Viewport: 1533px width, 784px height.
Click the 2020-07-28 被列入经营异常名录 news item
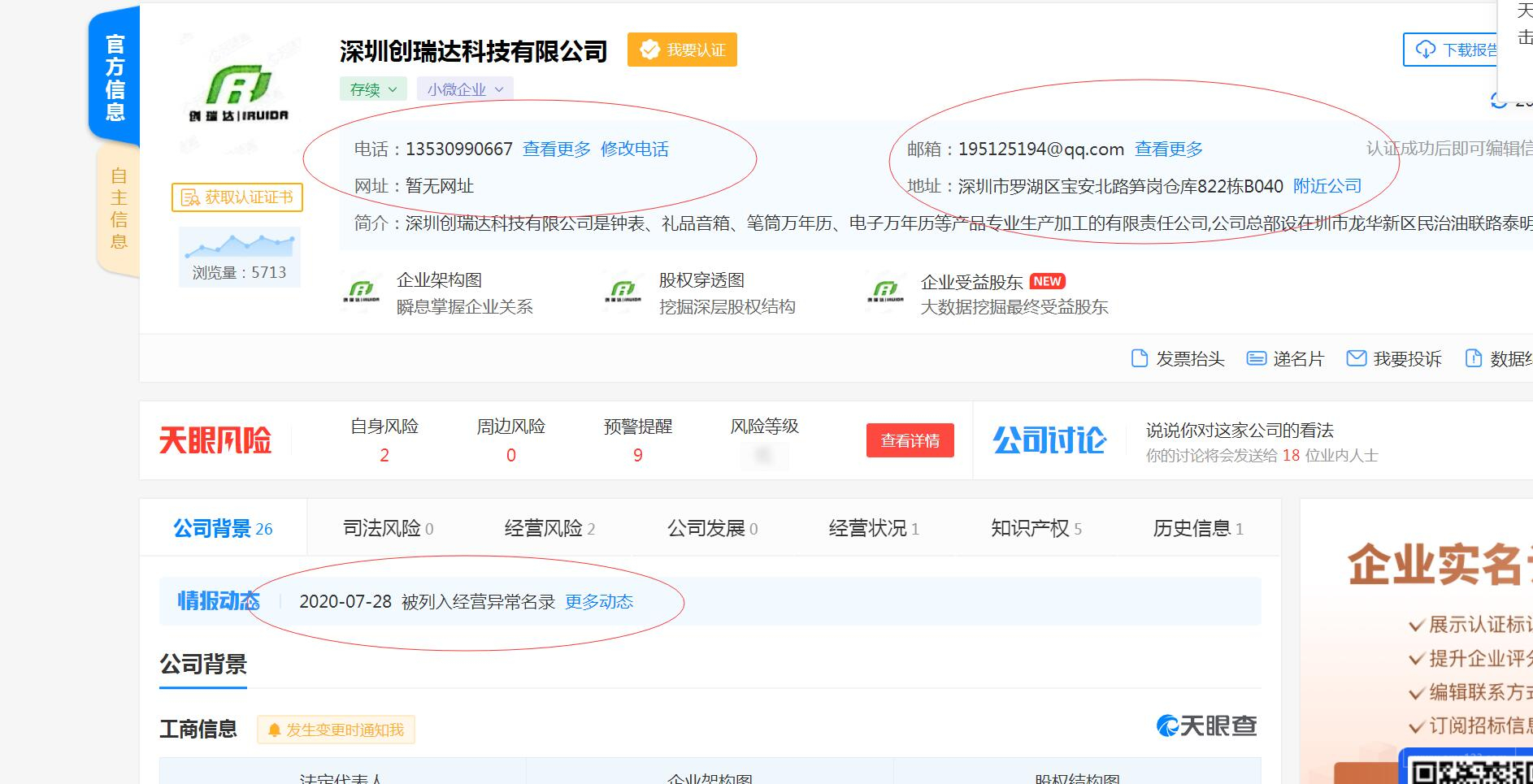pyautogui.click(x=427, y=601)
